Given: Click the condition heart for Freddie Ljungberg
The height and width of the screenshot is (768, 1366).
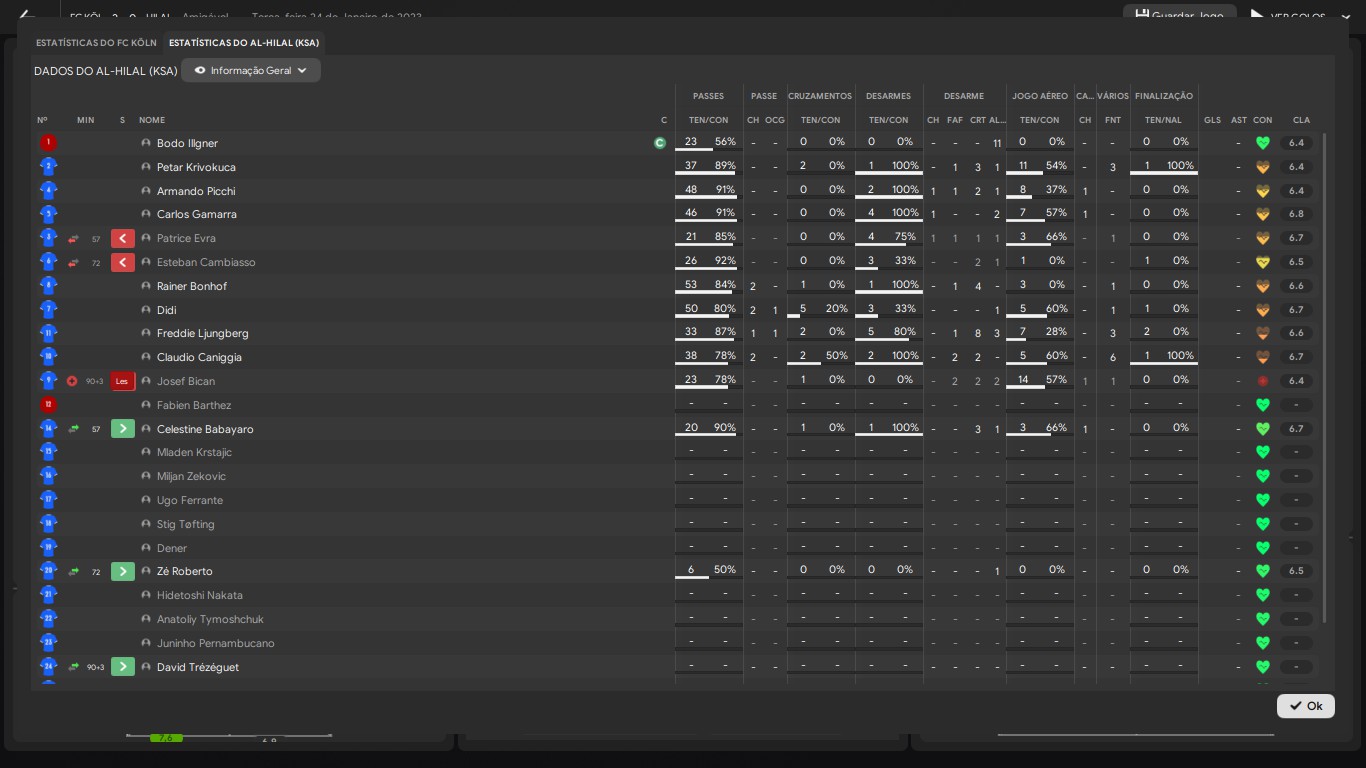Looking at the screenshot, I should [1263, 333].
